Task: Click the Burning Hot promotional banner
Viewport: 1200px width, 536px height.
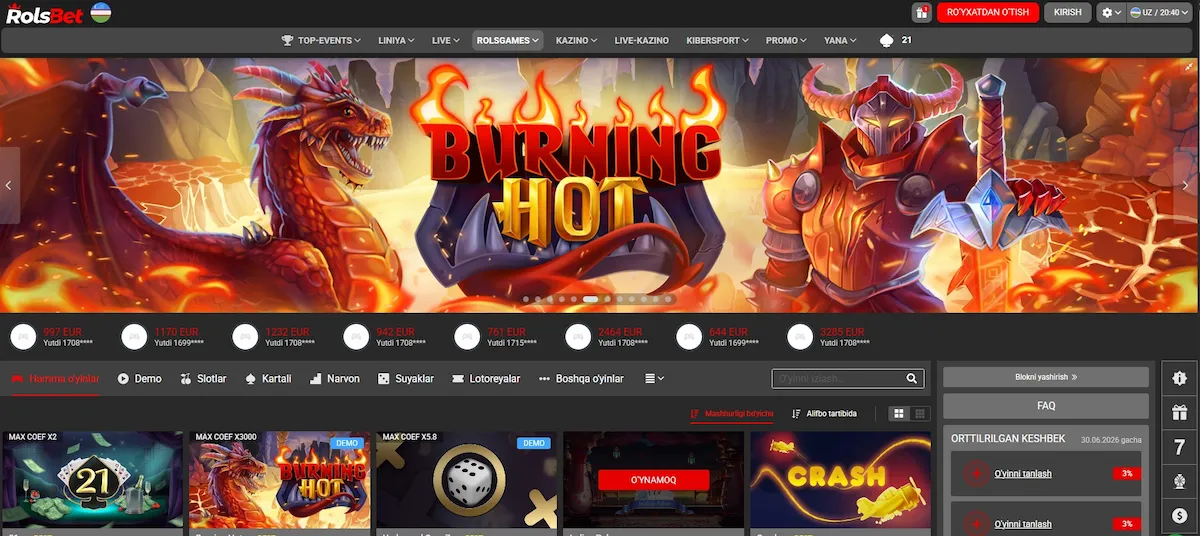Action: (600, 185)
